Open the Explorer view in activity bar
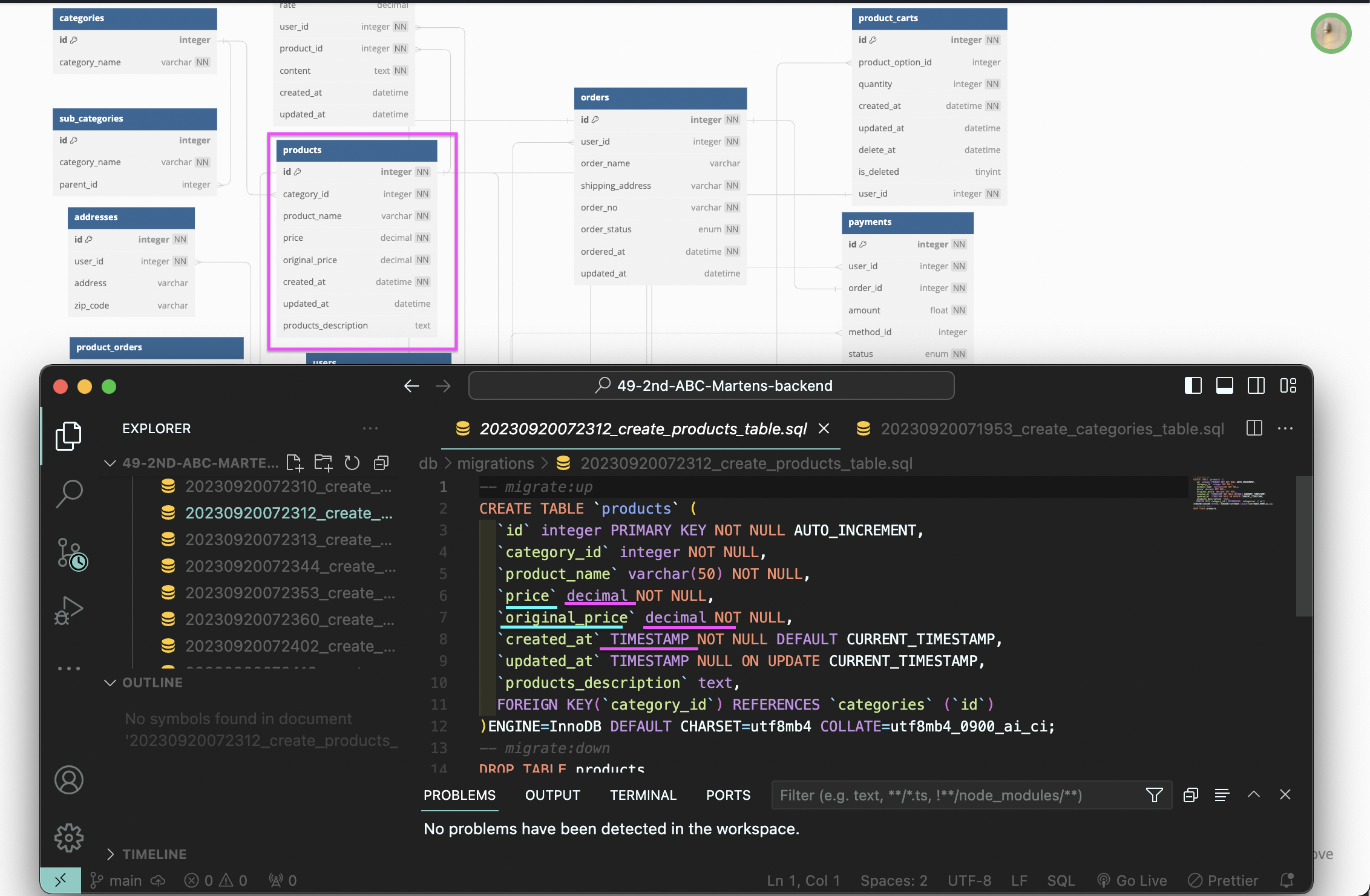The width and height of the screenshot is (1370, 896). (x=68, y=436)
